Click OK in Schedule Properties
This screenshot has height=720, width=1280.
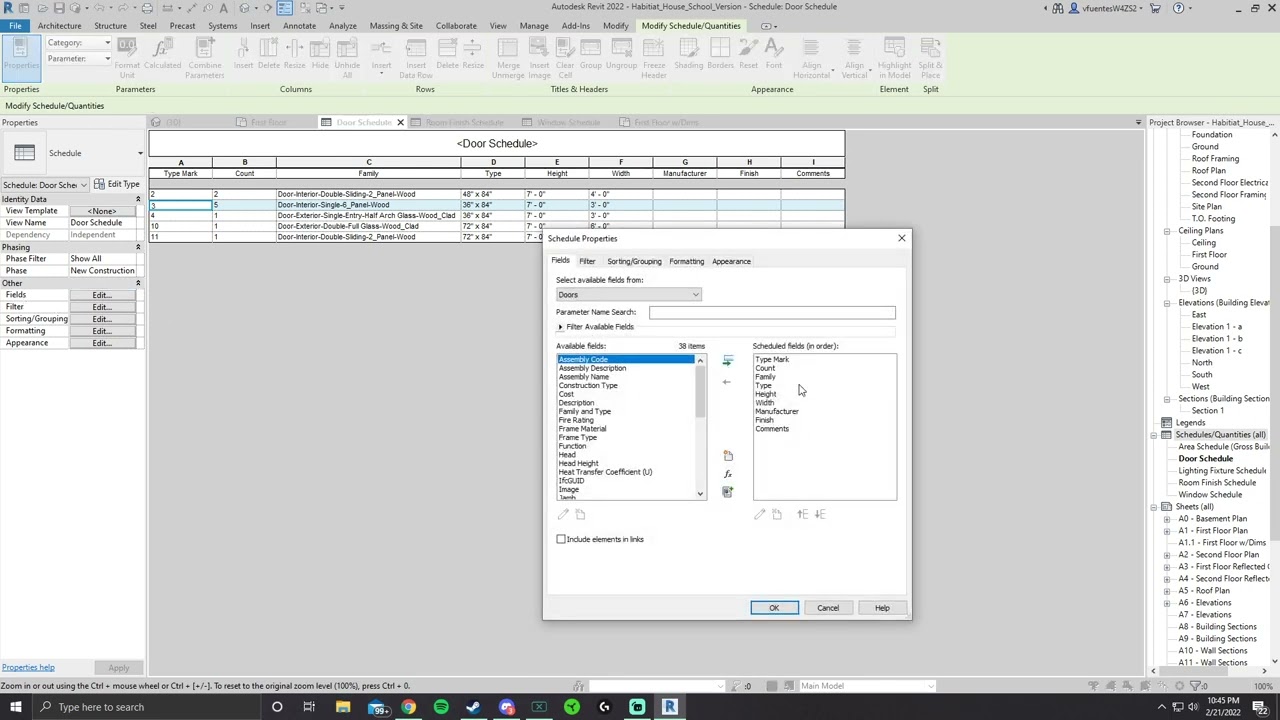774,608
